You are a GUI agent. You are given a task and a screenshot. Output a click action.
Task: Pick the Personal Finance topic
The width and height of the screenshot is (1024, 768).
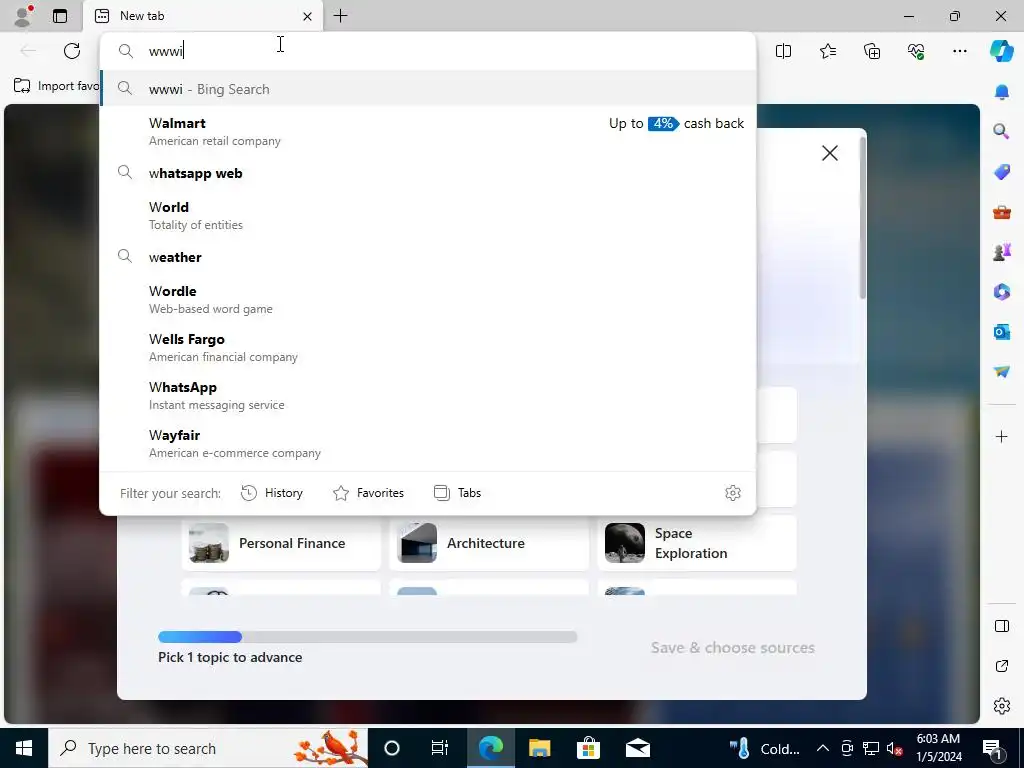point(281,543)
